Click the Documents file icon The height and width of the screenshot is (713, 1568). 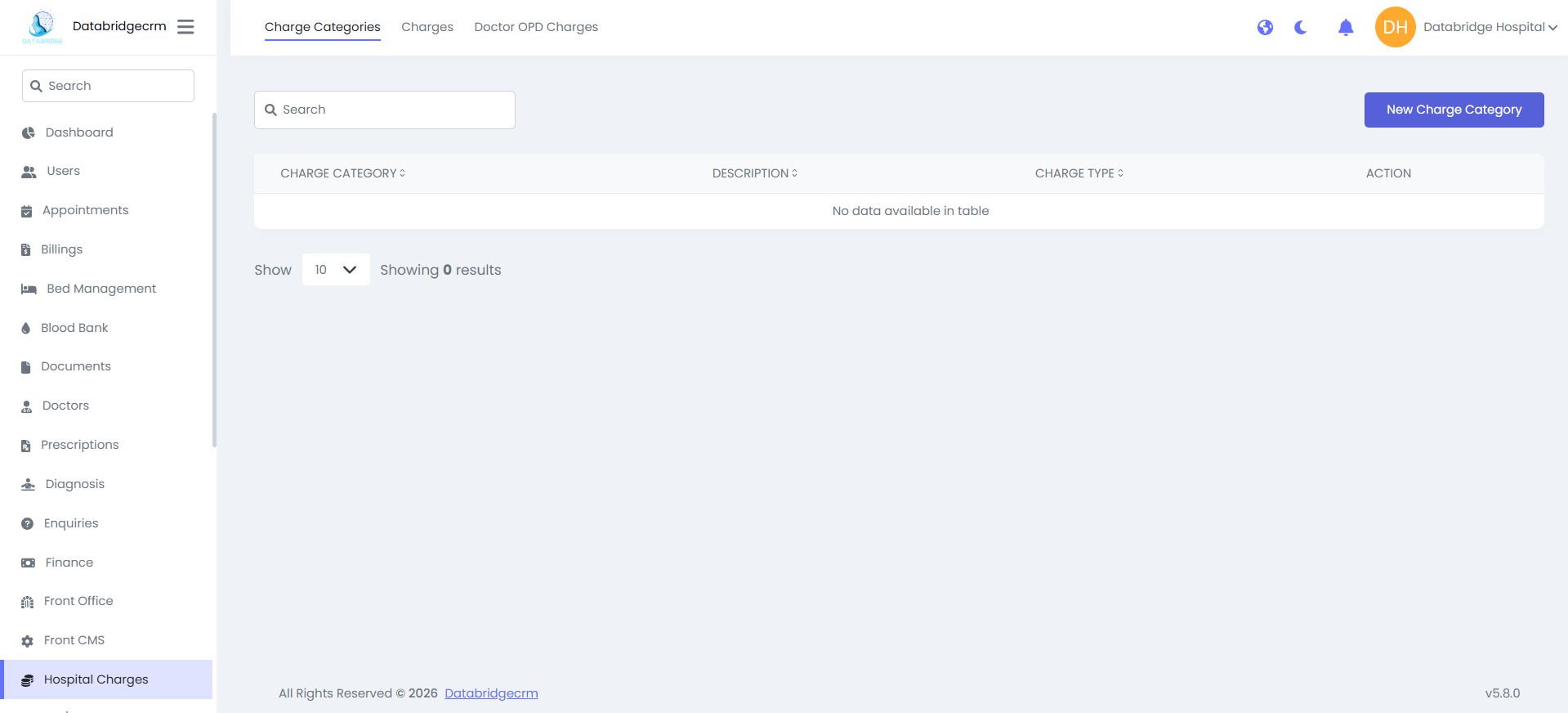[x=25, y=367]
